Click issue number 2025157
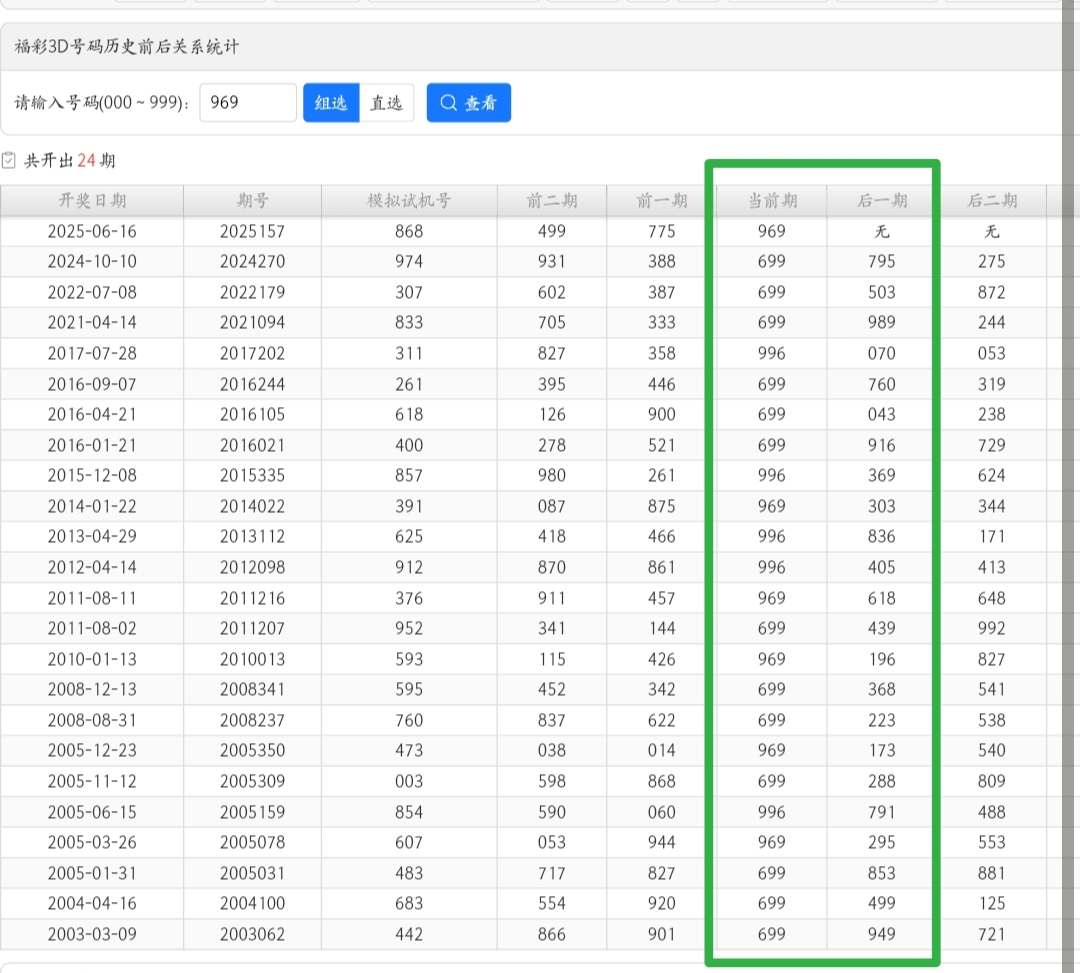The width and height of the screenshot is (1080, 973). tap(252, 231)
